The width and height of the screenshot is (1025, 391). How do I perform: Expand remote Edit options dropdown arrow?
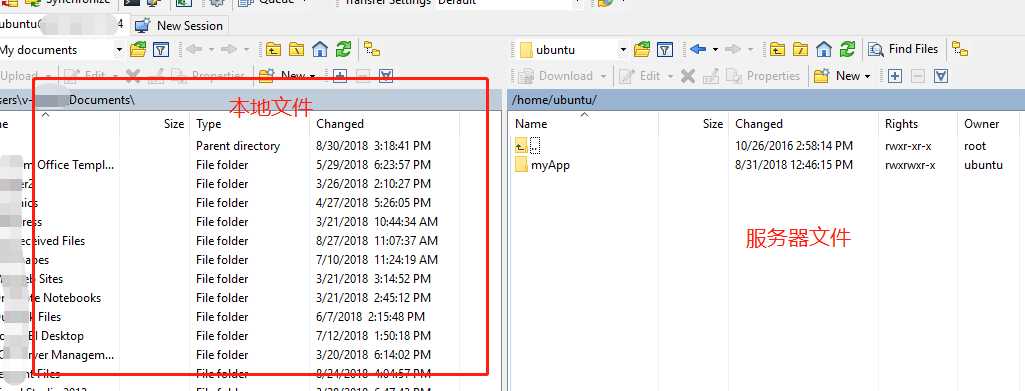click(x=670, y=76)
